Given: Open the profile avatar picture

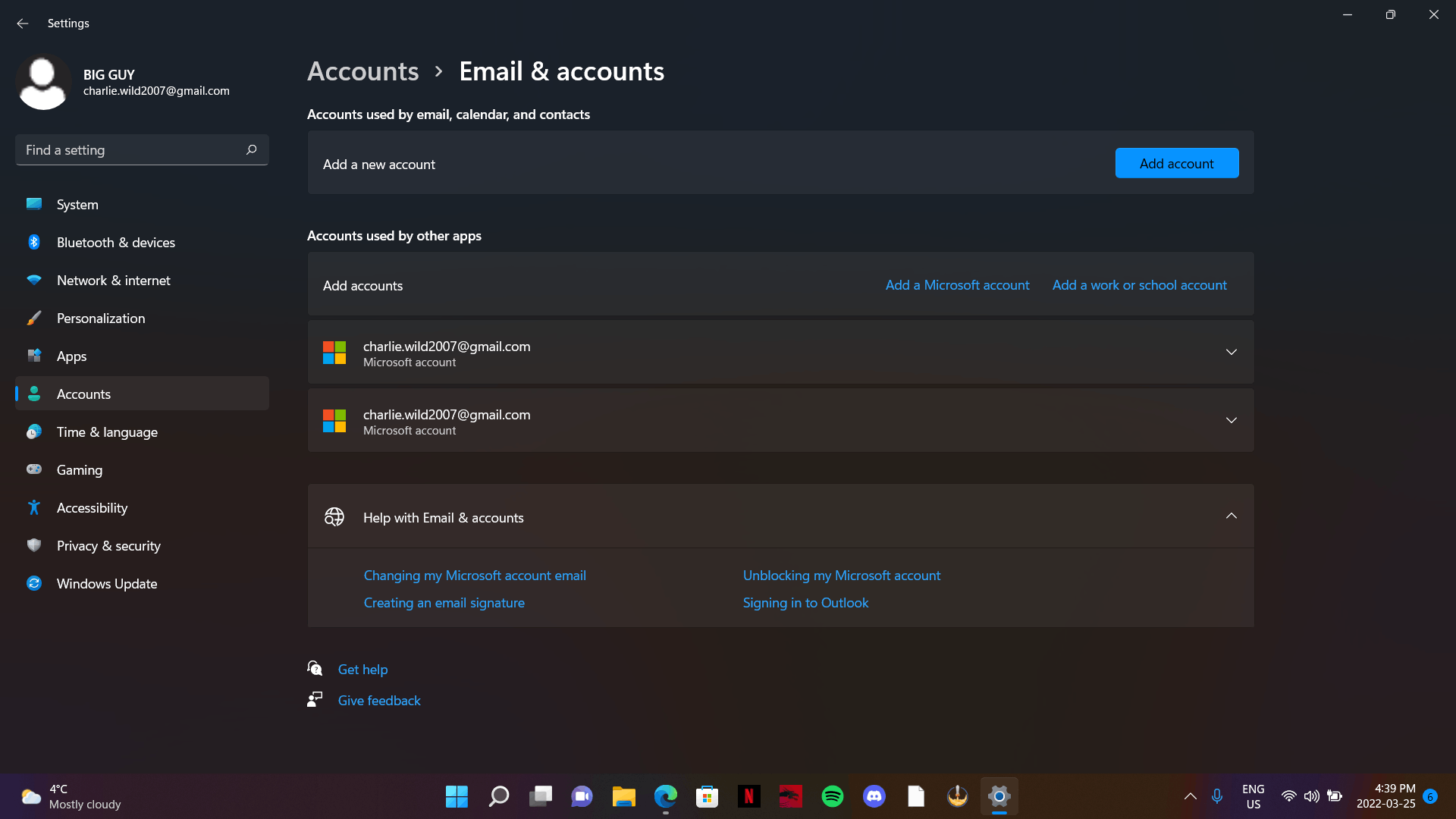Looking at the screenshot, I should click(43, 82).
